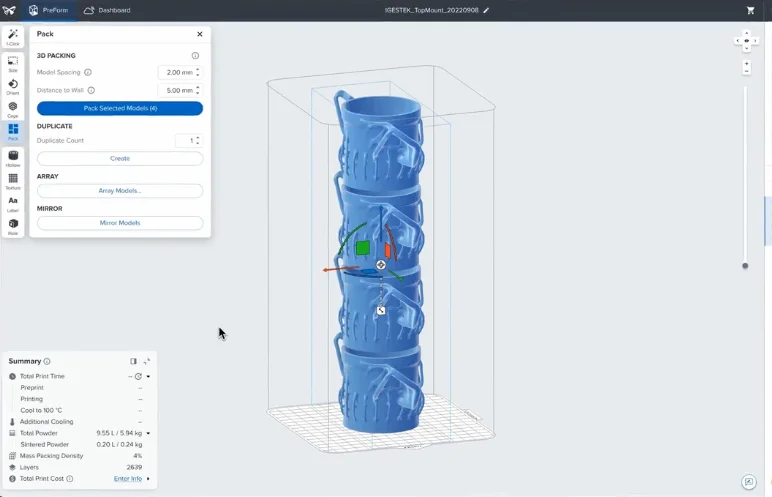Viewport: 772px width, 497px height.
Task: Click the Create duplicates button
Action: click(x=120, y=159)
